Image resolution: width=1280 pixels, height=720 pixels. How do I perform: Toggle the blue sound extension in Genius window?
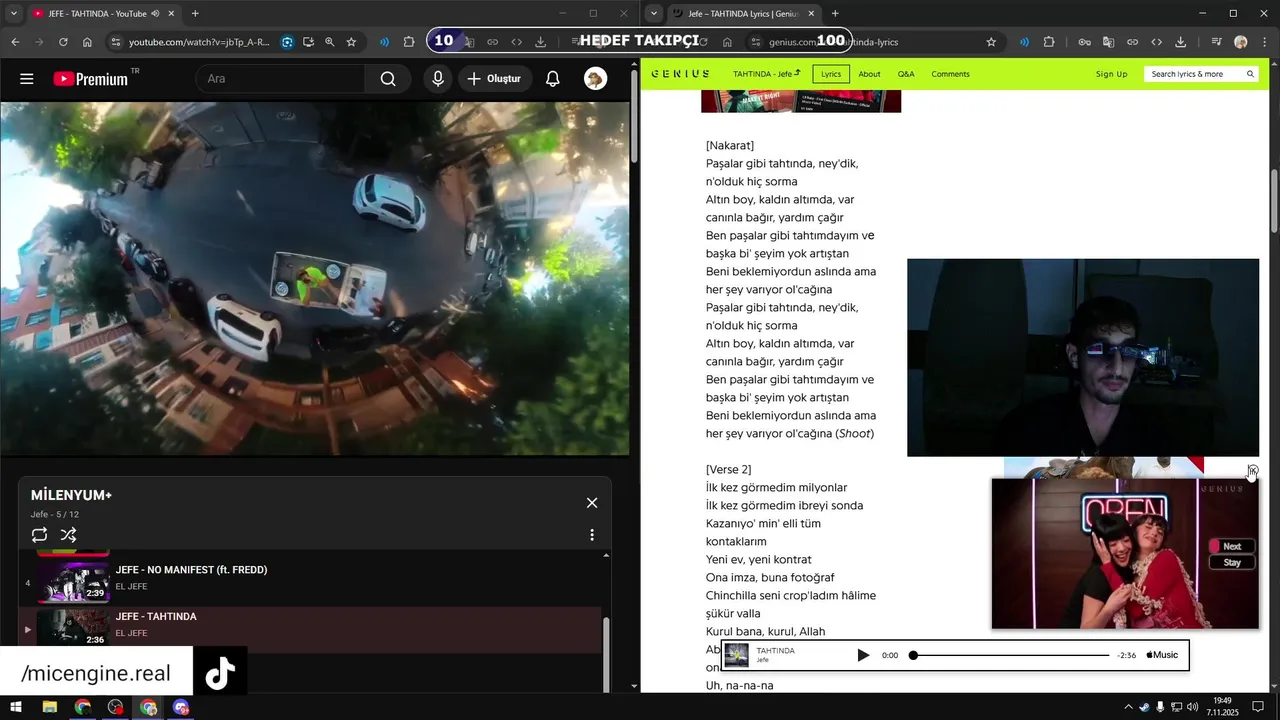[1025, 42]
